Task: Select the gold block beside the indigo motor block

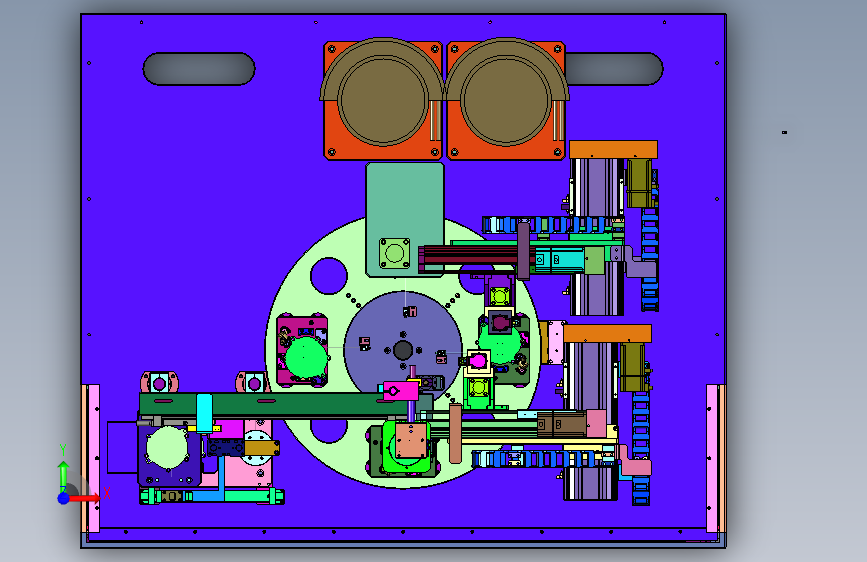Action: click(262, 447)
